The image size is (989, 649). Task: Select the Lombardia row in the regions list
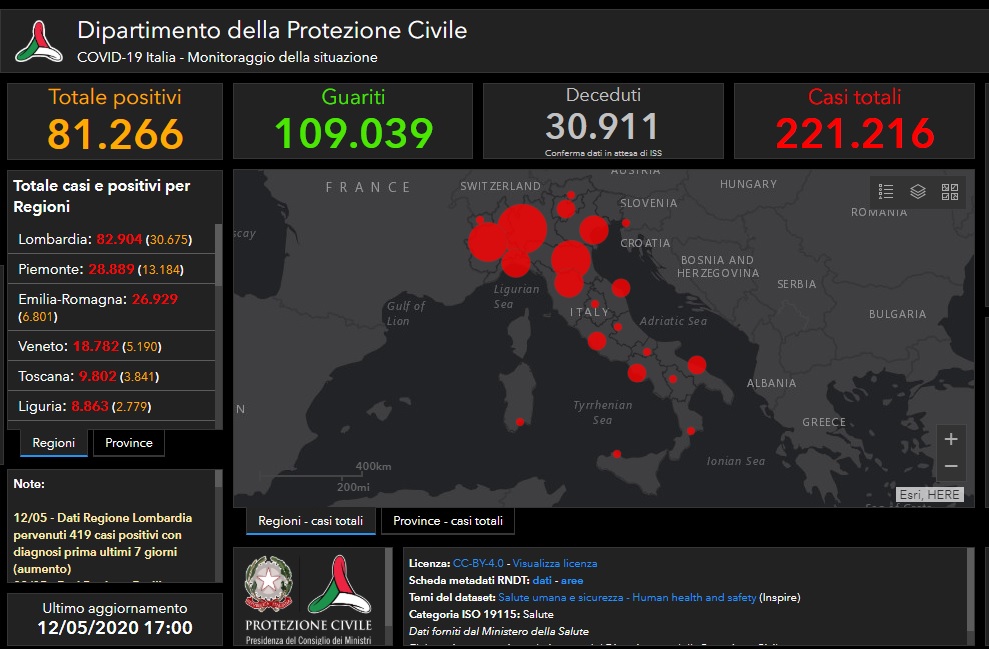[x=111, y=239]
